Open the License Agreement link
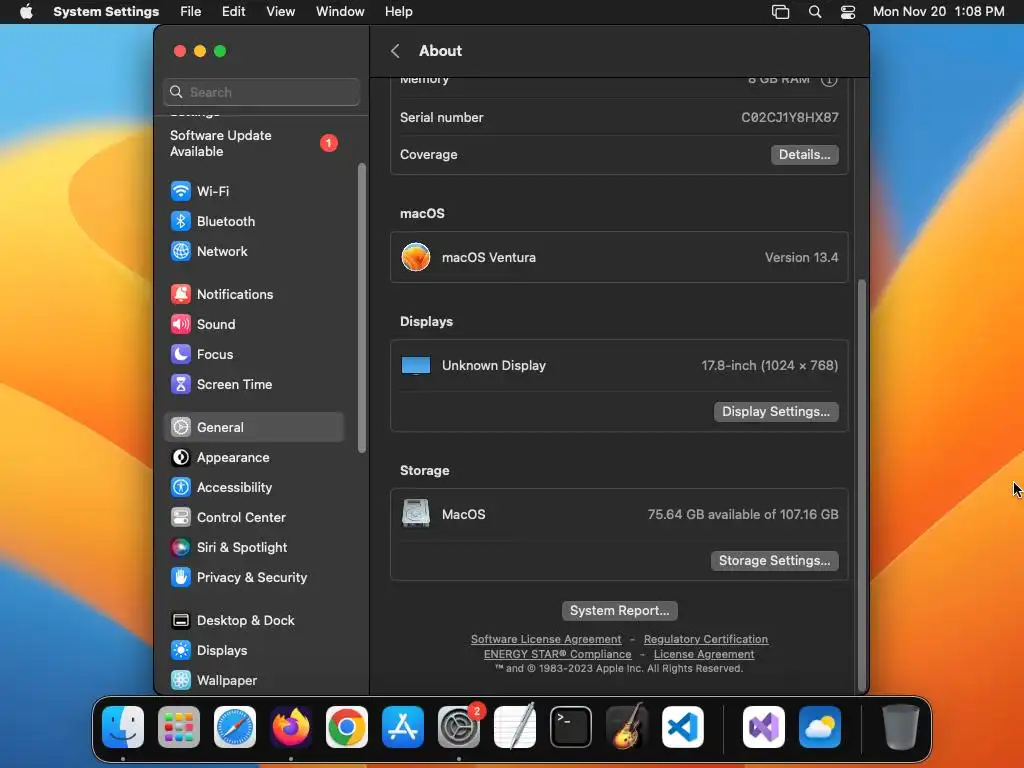This screenshot has height=768, width=1024. pyautogui.click(x=704, y=654)
